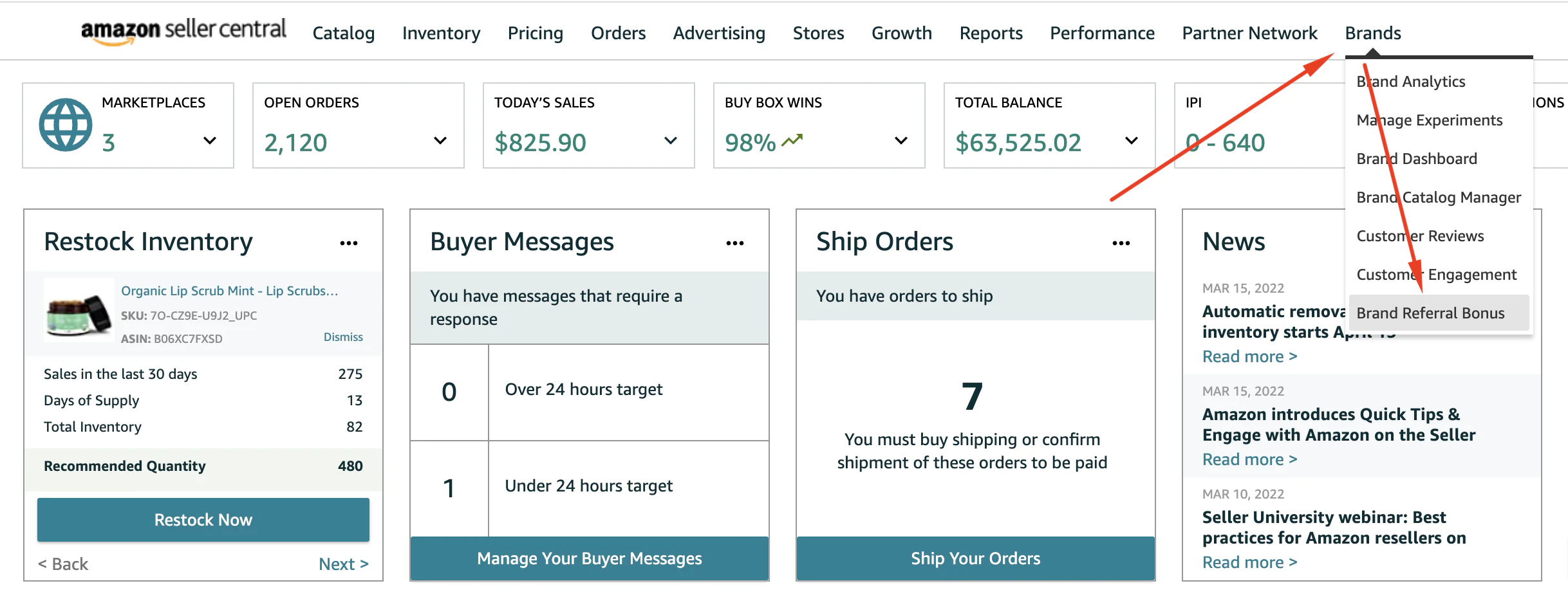Click Buy Box Wins trend arrow icon

(792, 140)
